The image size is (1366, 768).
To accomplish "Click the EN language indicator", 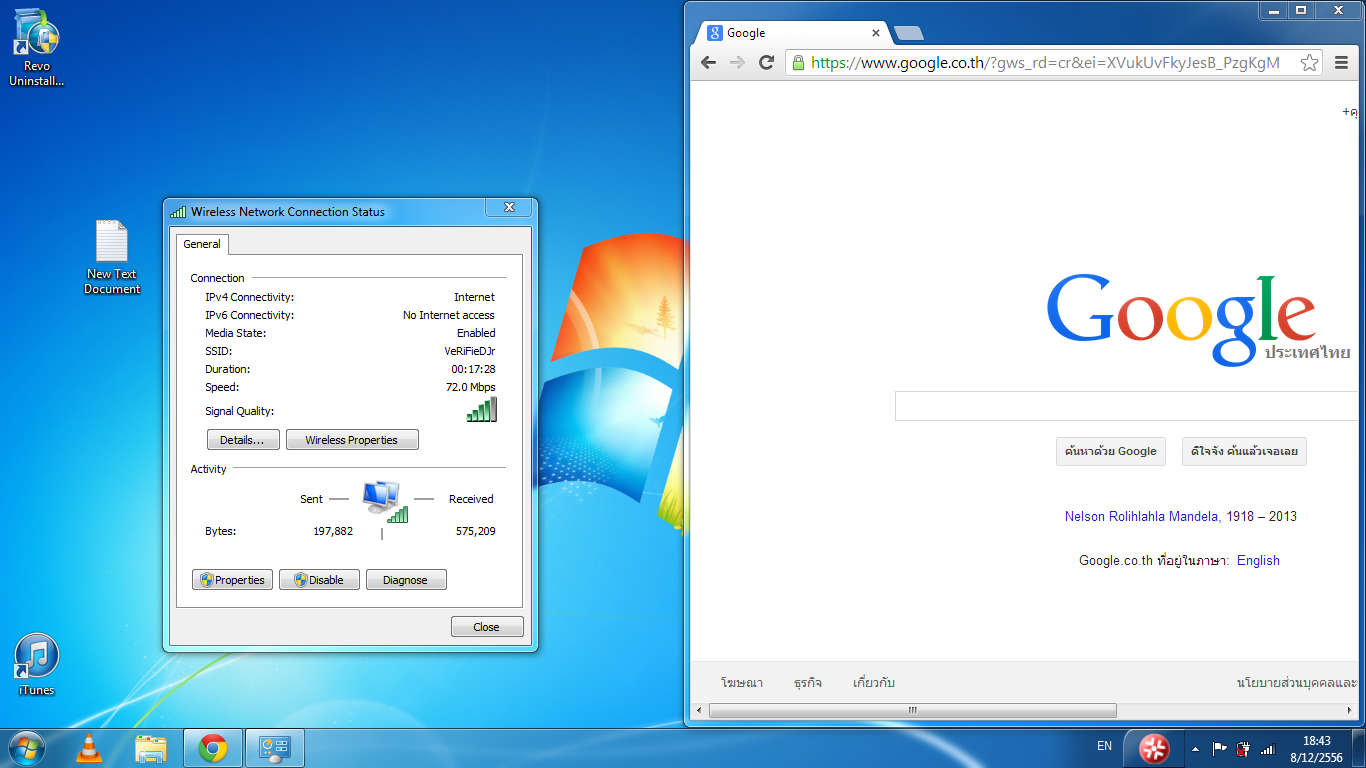I will 1104,746.
